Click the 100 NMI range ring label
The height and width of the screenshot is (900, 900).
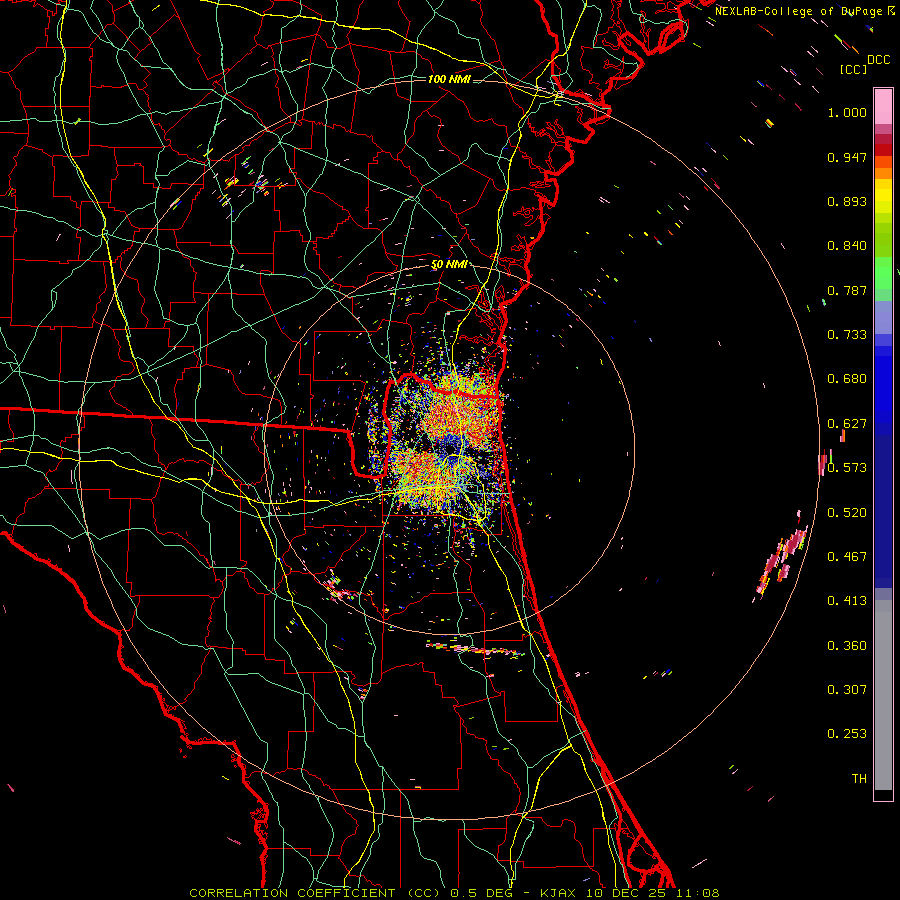[x=449, y=79]
